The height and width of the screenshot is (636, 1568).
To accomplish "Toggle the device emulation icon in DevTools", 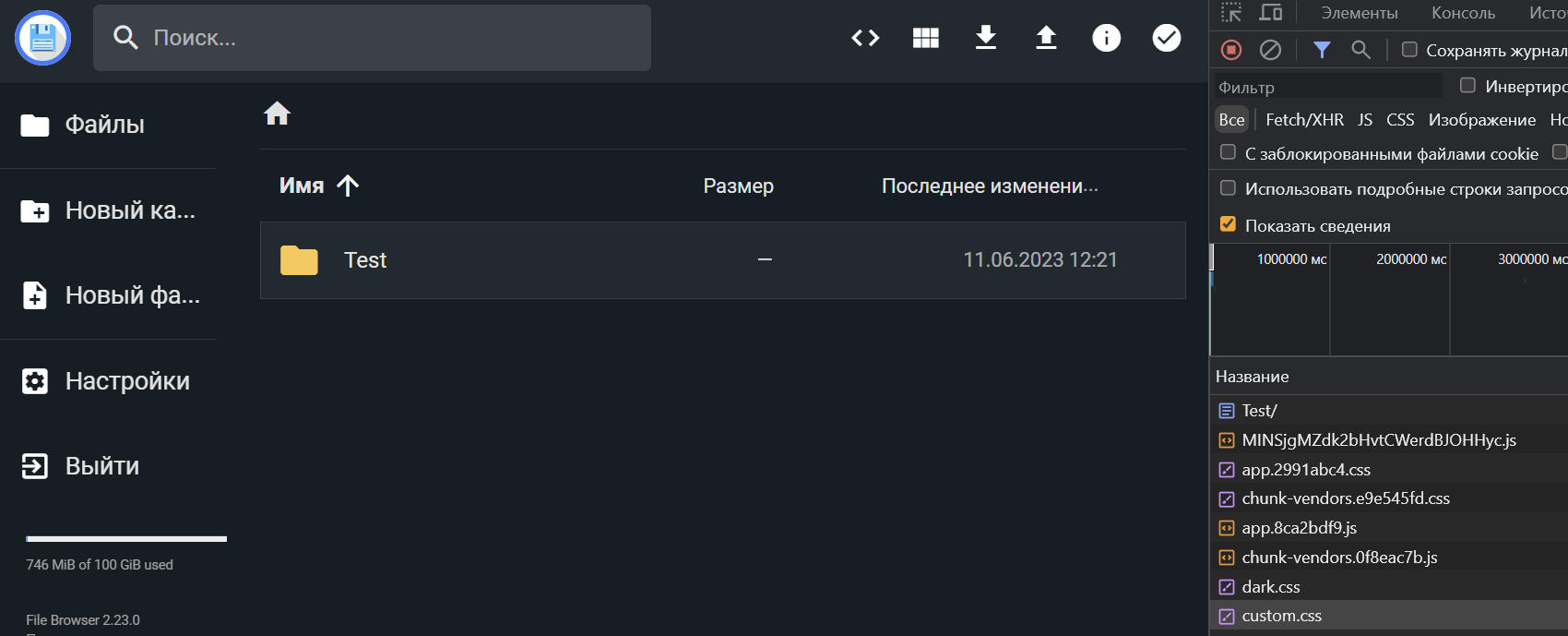I will 1271,12.
